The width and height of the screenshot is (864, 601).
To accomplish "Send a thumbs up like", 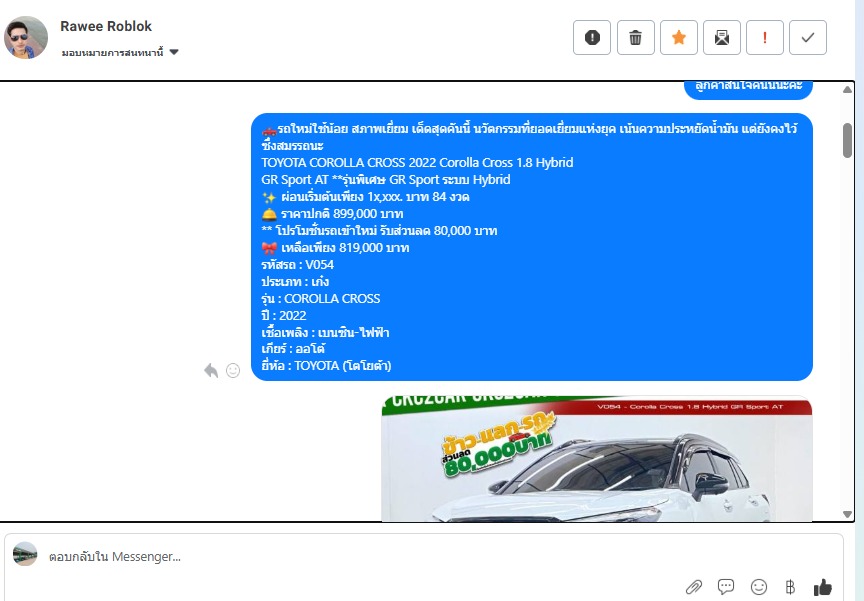I will (x=823, y=587).
